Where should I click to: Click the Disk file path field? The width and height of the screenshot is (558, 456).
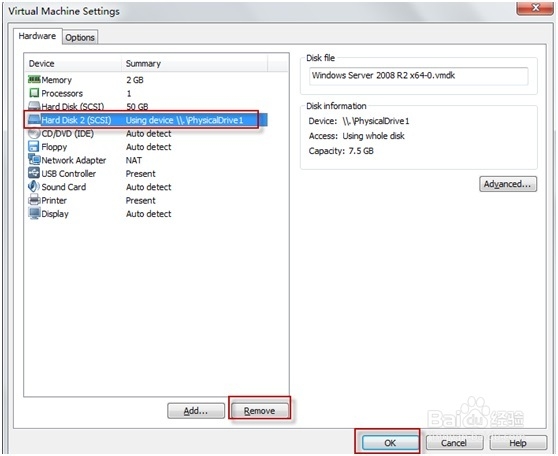tap(418, 76)
